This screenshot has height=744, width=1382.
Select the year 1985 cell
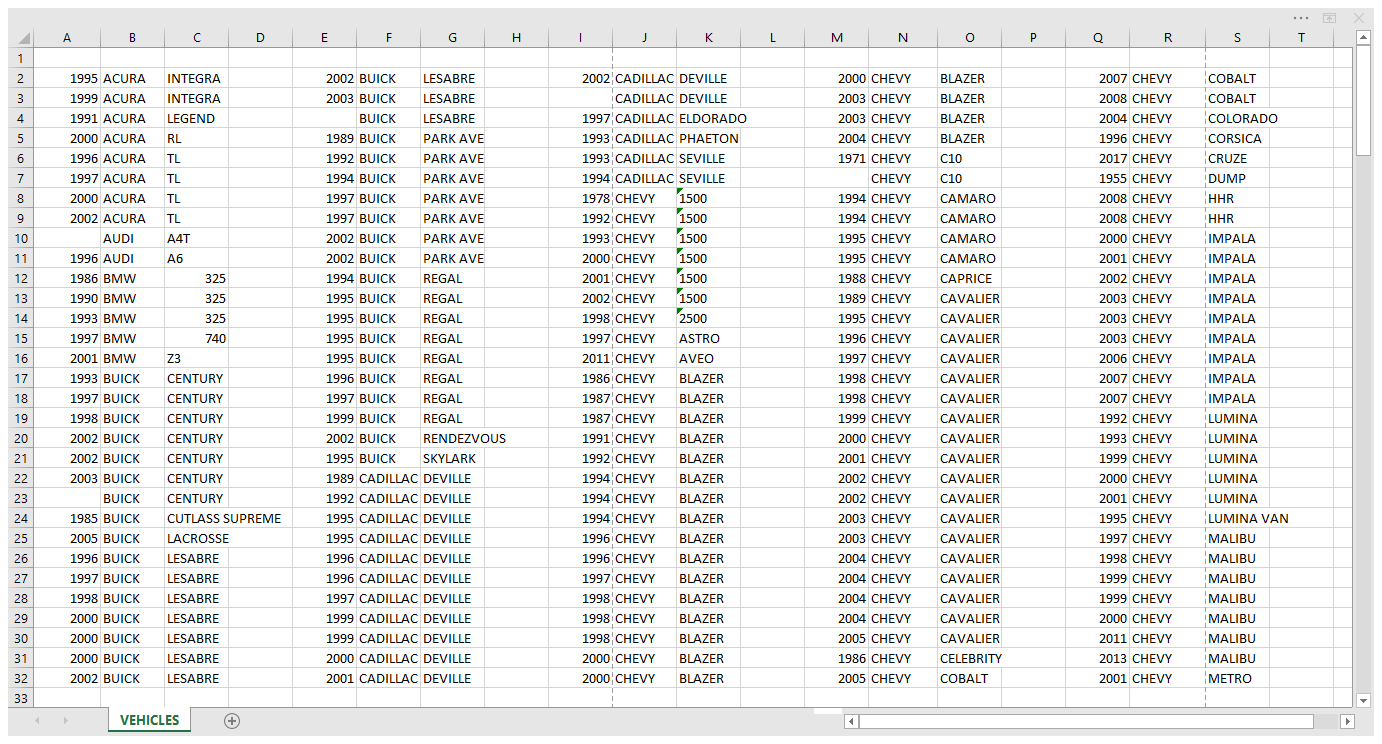click(67, 518)
